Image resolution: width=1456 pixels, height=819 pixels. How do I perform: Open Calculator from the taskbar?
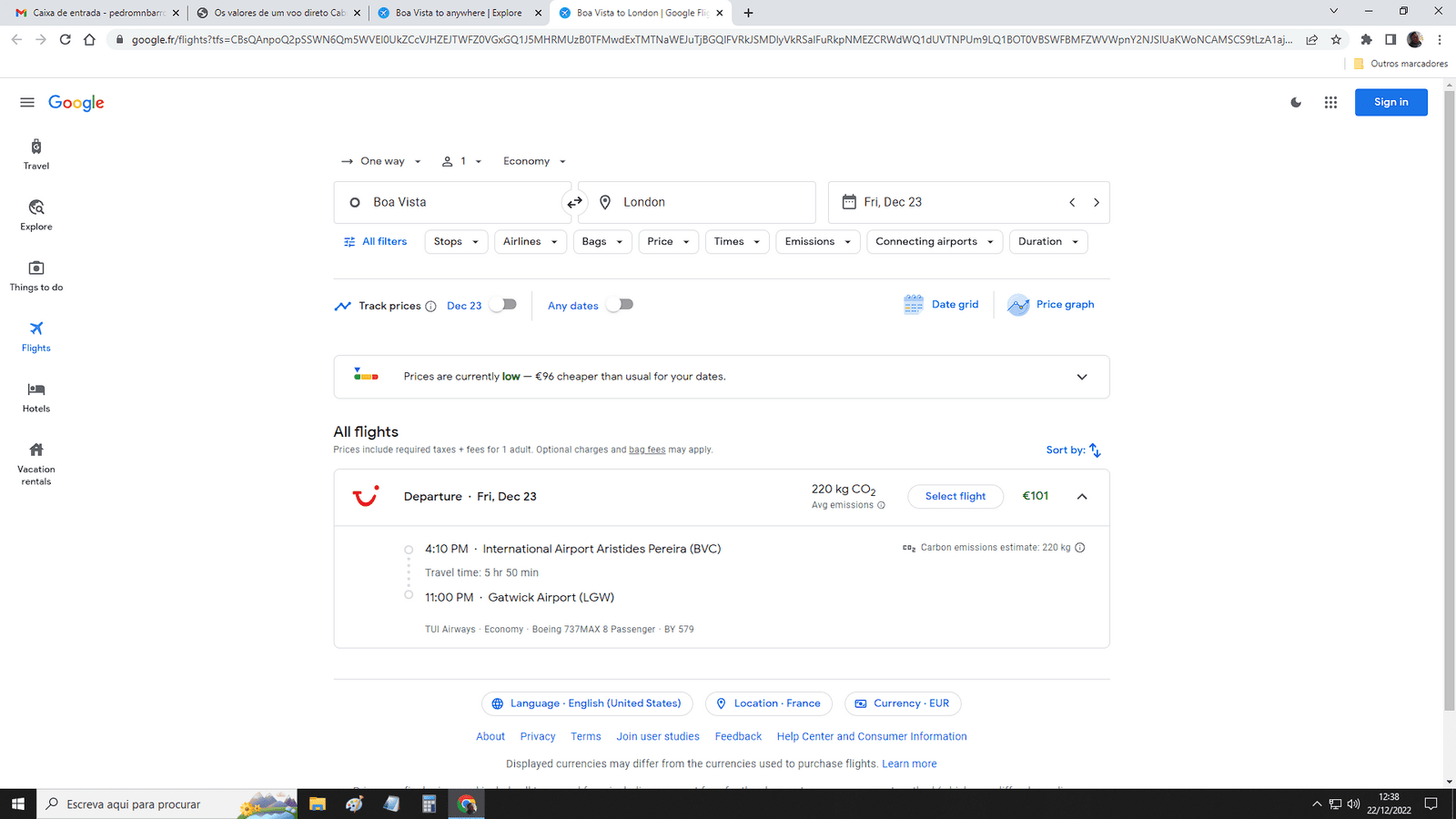coord(429,804)
